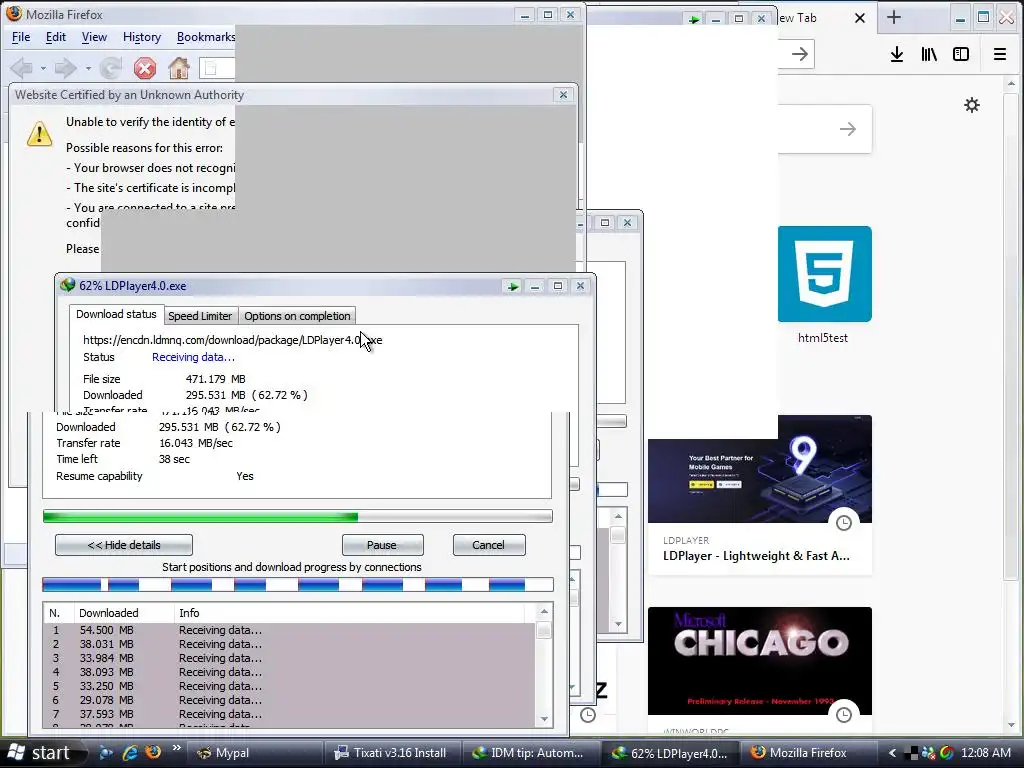Click the page scrollbar up arrow in the New Tab window

[x=1012, y=84]
